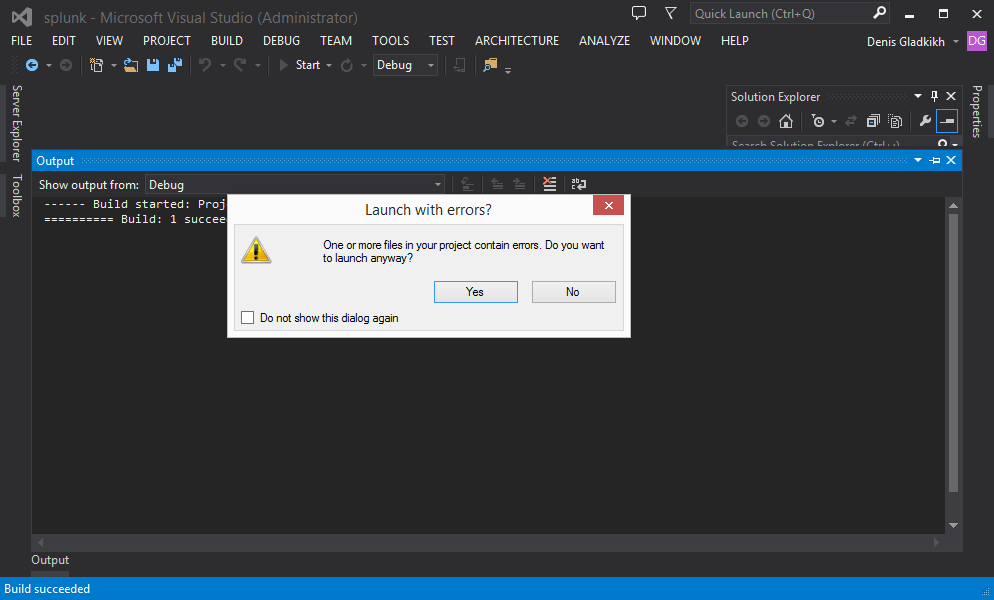
Task: Close the Launch with errors dialog
Action: 608,205
